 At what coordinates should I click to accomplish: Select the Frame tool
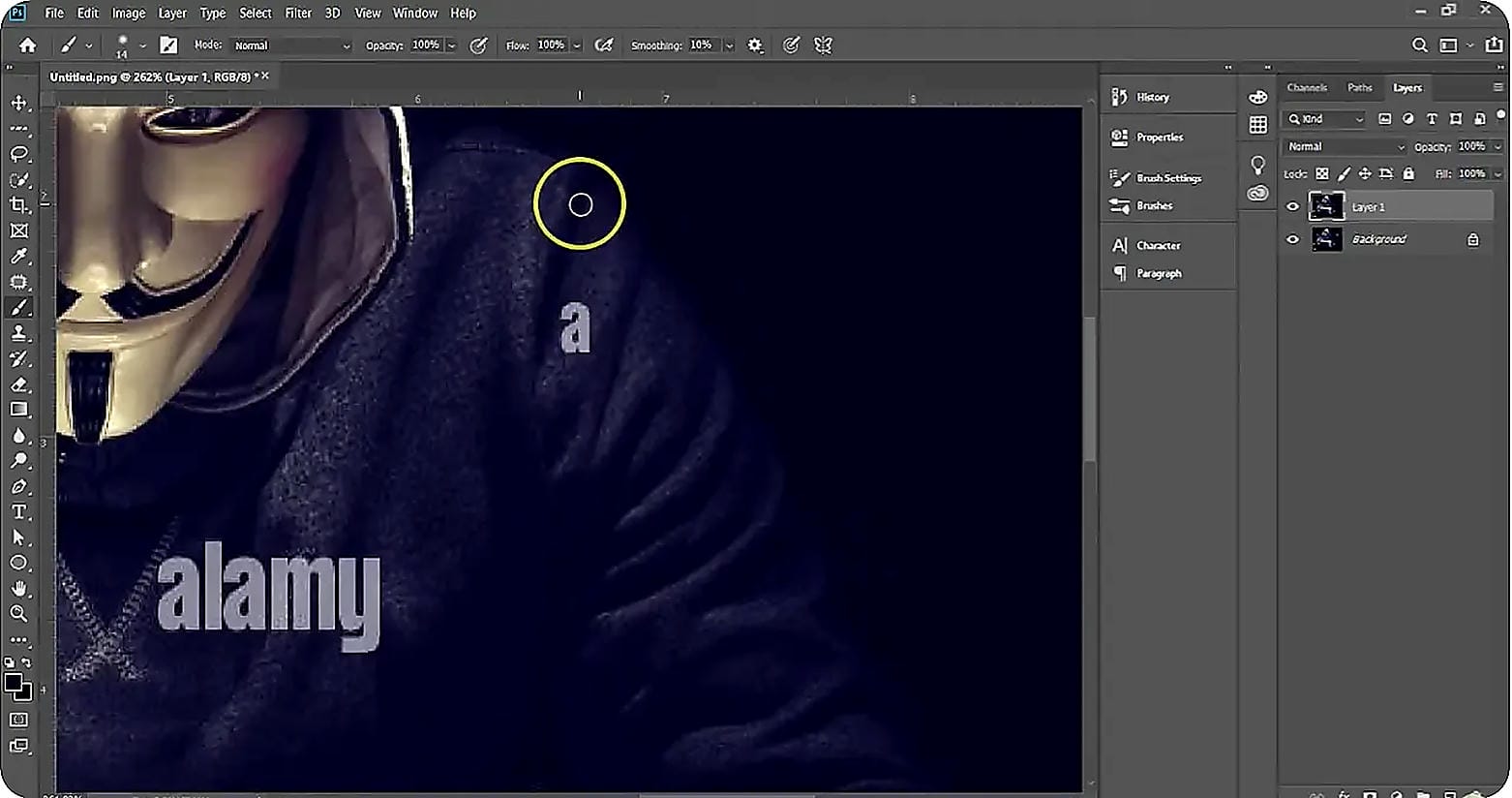(x=18, y=230)
